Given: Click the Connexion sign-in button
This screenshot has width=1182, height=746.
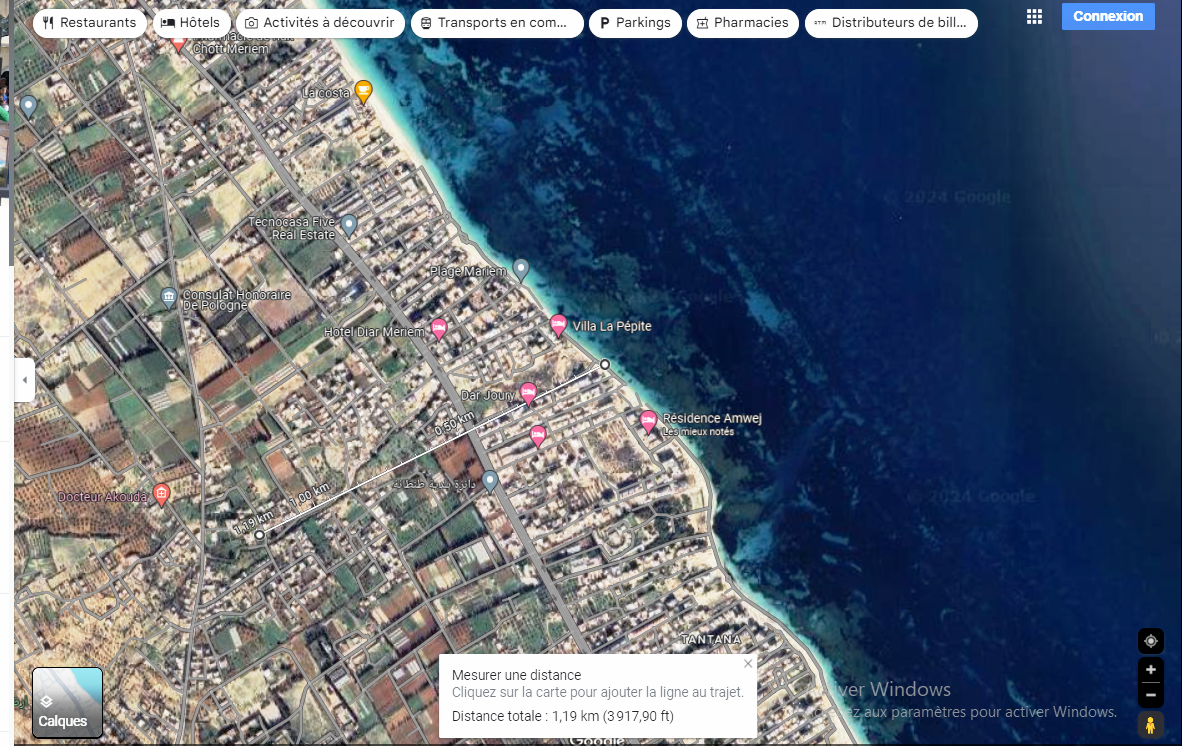Looking at the screenshot, I should [x=1107, y=17].
